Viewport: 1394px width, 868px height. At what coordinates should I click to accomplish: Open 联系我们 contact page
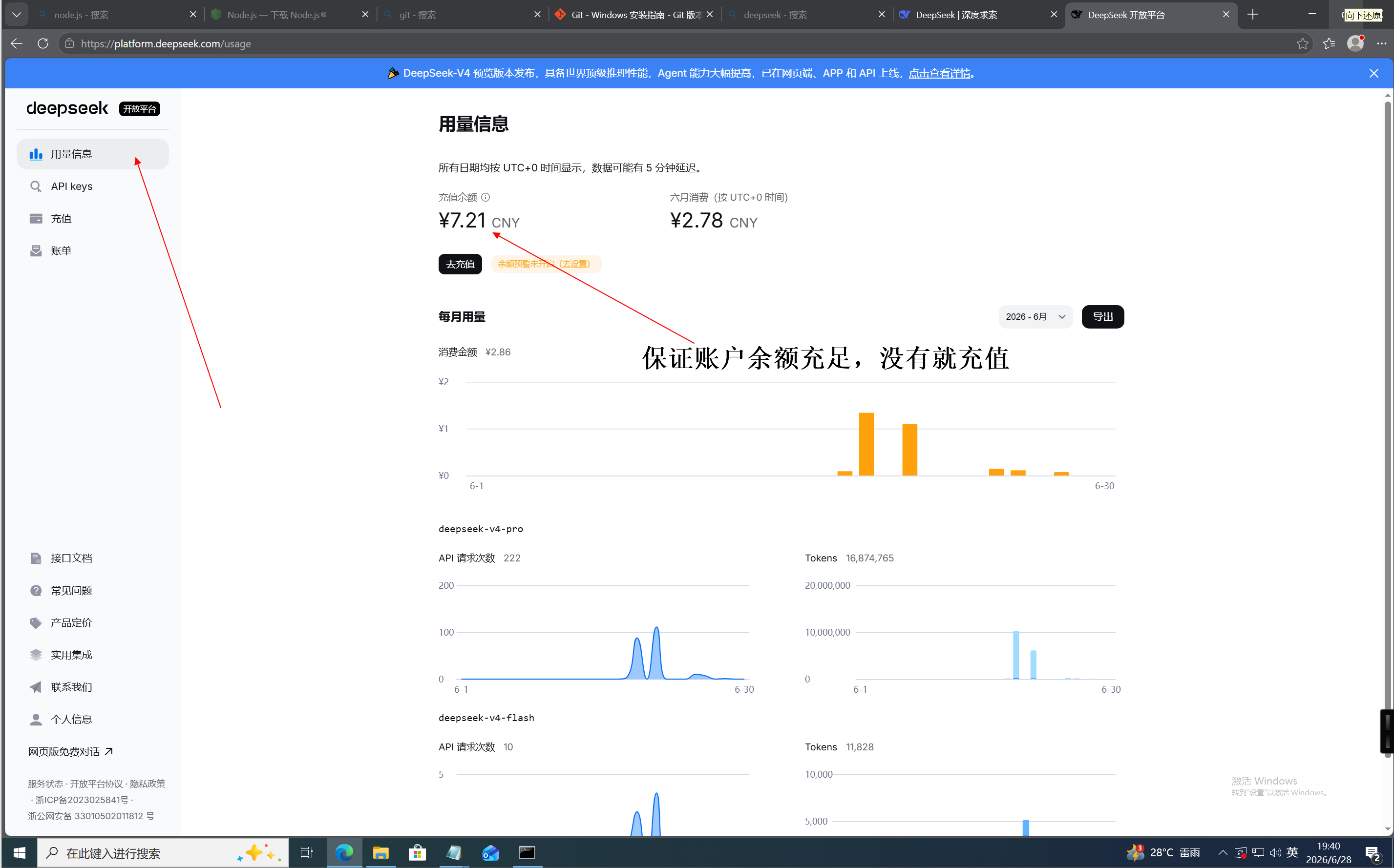click(x=92, y=686)
